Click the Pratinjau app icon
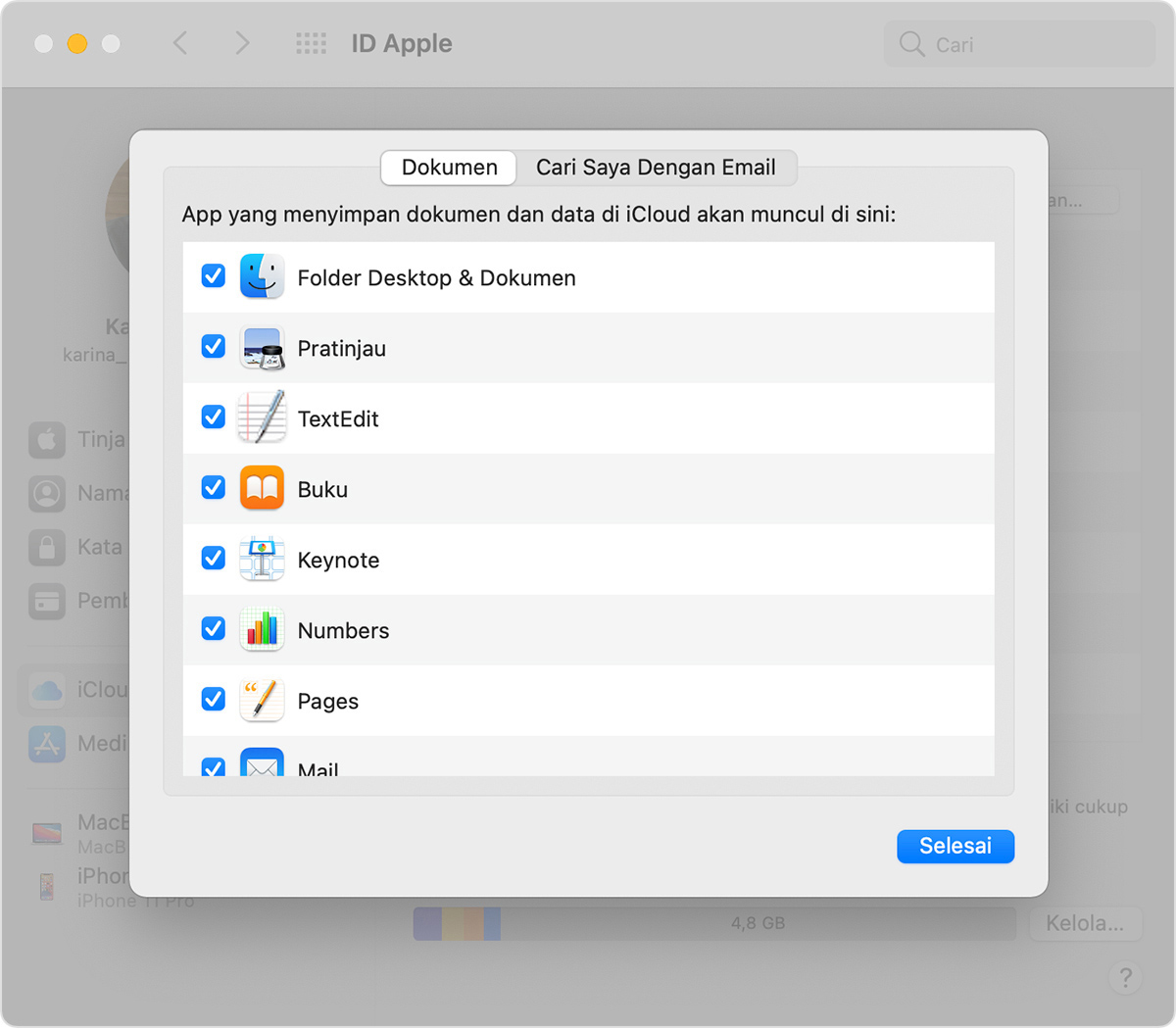Screen dimensions: 1176x1029 [x=262, y=348]
